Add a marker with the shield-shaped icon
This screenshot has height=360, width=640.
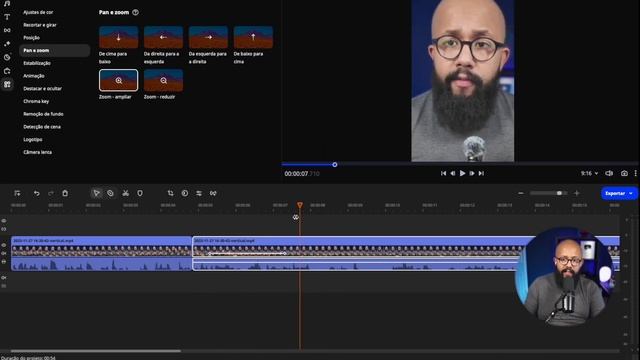coord(140,193)
